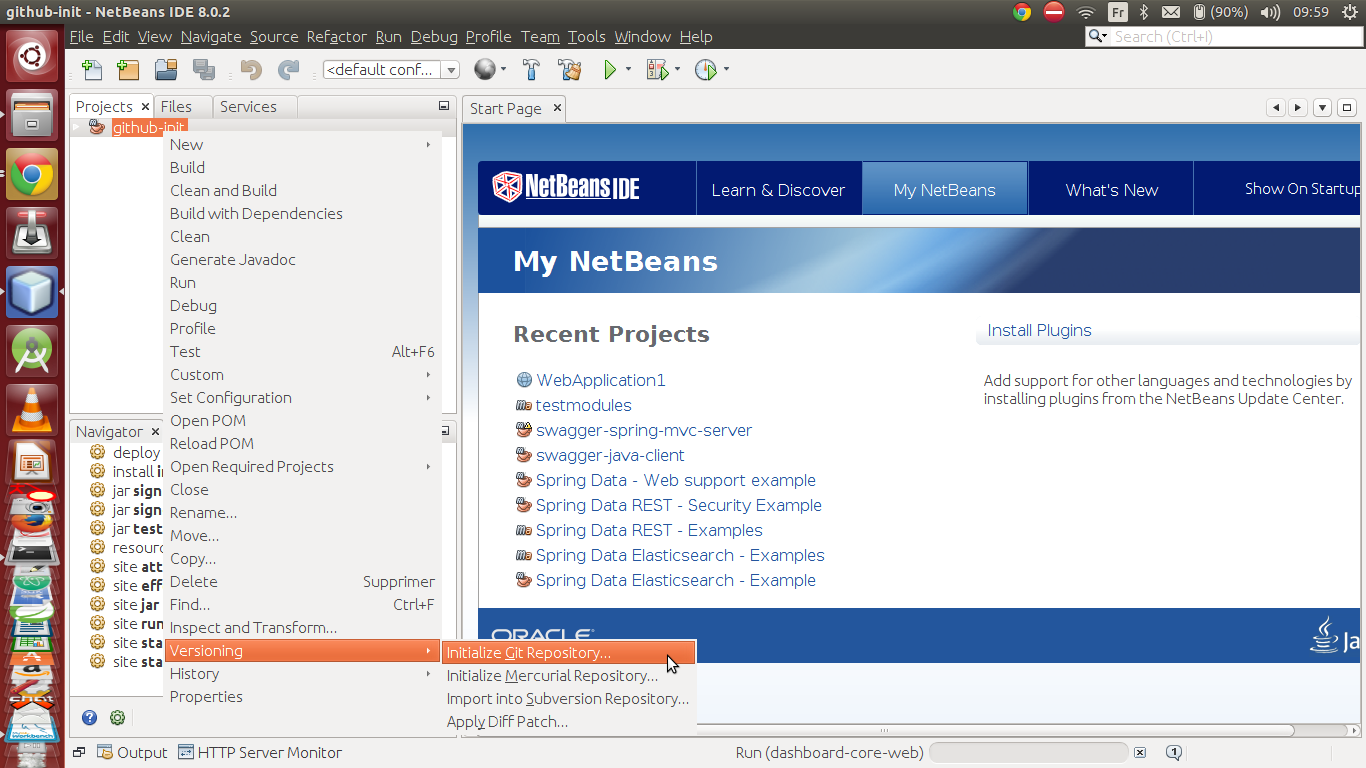
Task: Click the HTTP Server Monitor icon
Action: [x=186, y=753]
